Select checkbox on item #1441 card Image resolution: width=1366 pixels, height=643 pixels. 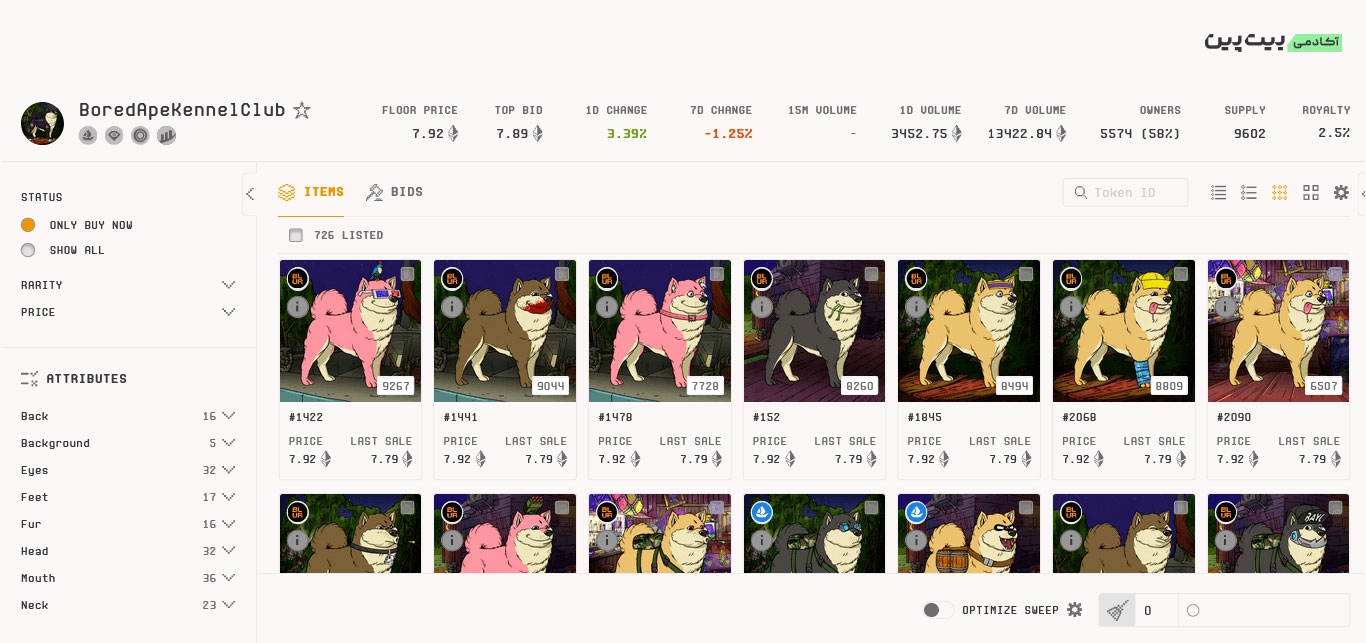click(x=562, y=274)
